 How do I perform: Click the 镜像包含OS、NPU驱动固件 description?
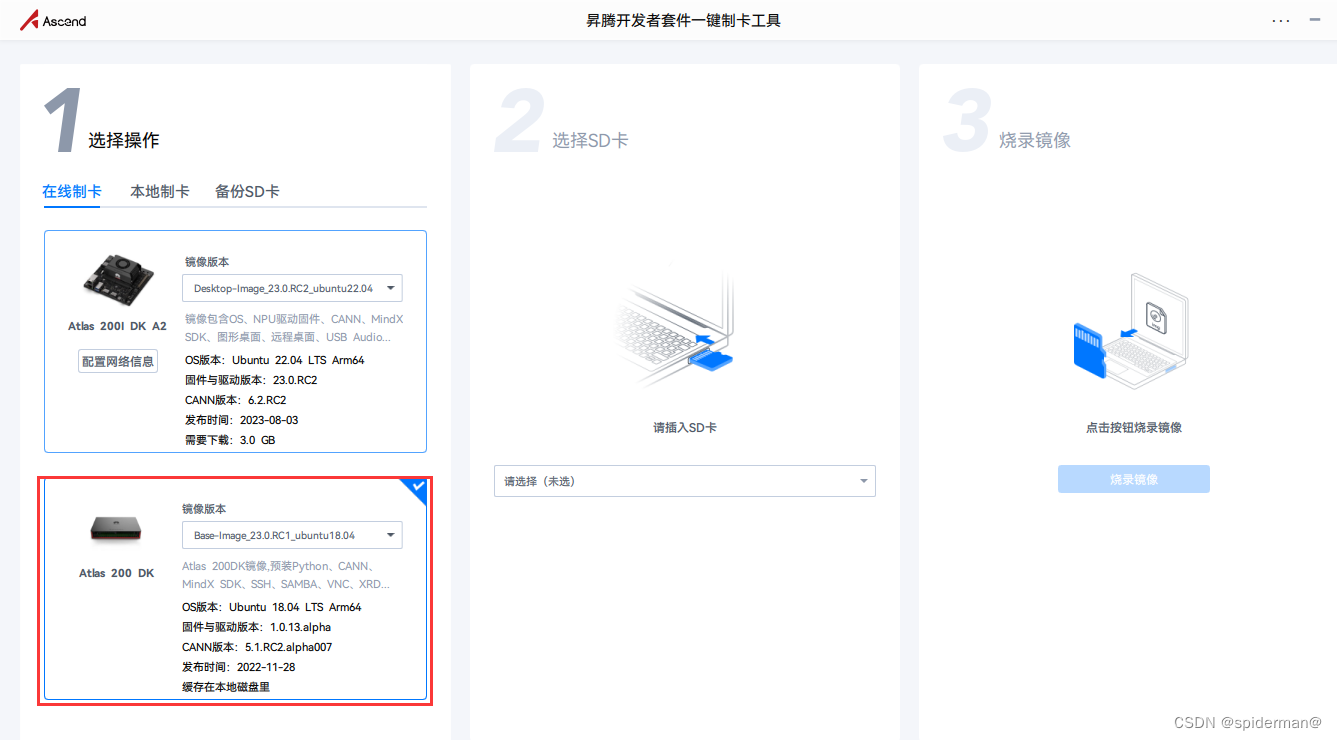(294, 328)
